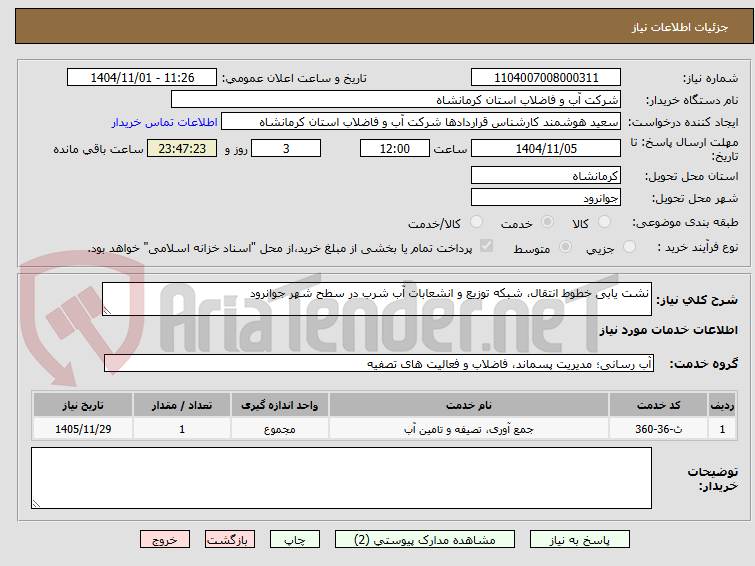Click the deadline time field 12:00
This screenshot has height=566, width=755.
(395, 148)
